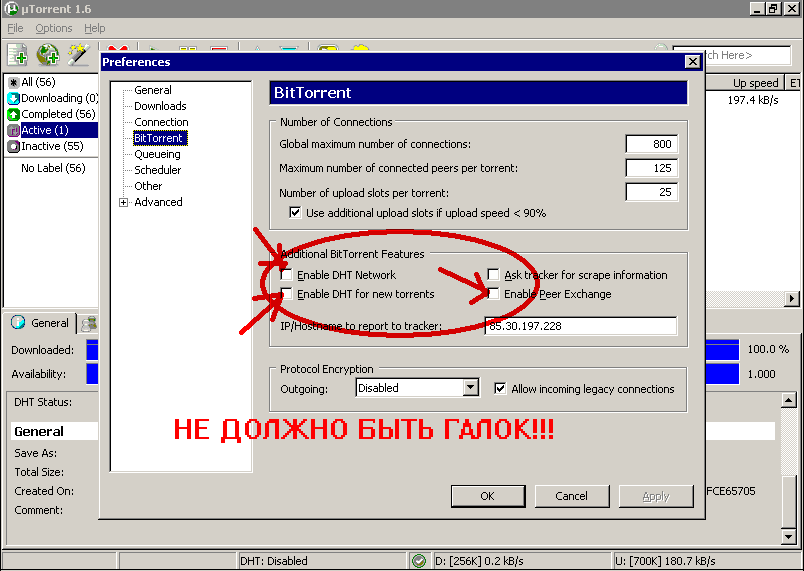Click the Create New Torrent wand icon
This screenshot has height=571, width=804.
pyautogui.click(x=78, y=55)
